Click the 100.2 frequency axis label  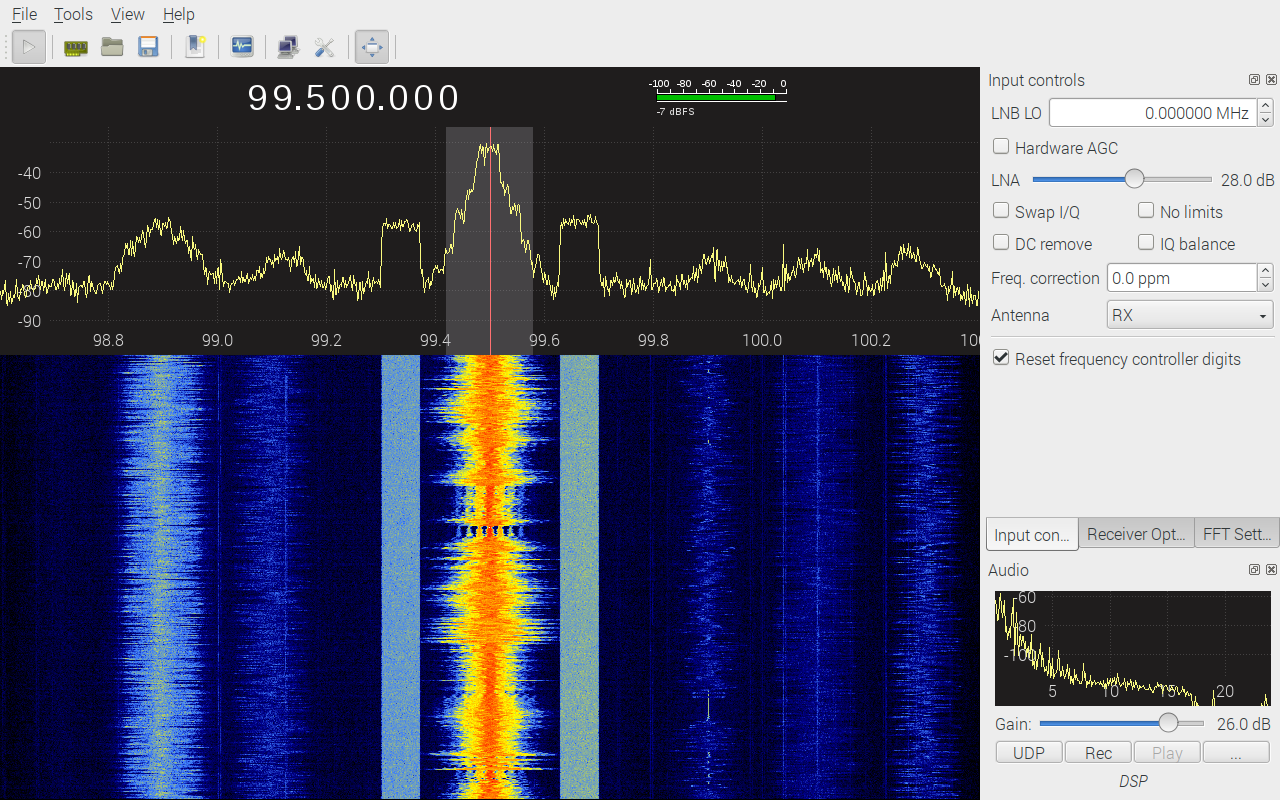coord(871,340)
